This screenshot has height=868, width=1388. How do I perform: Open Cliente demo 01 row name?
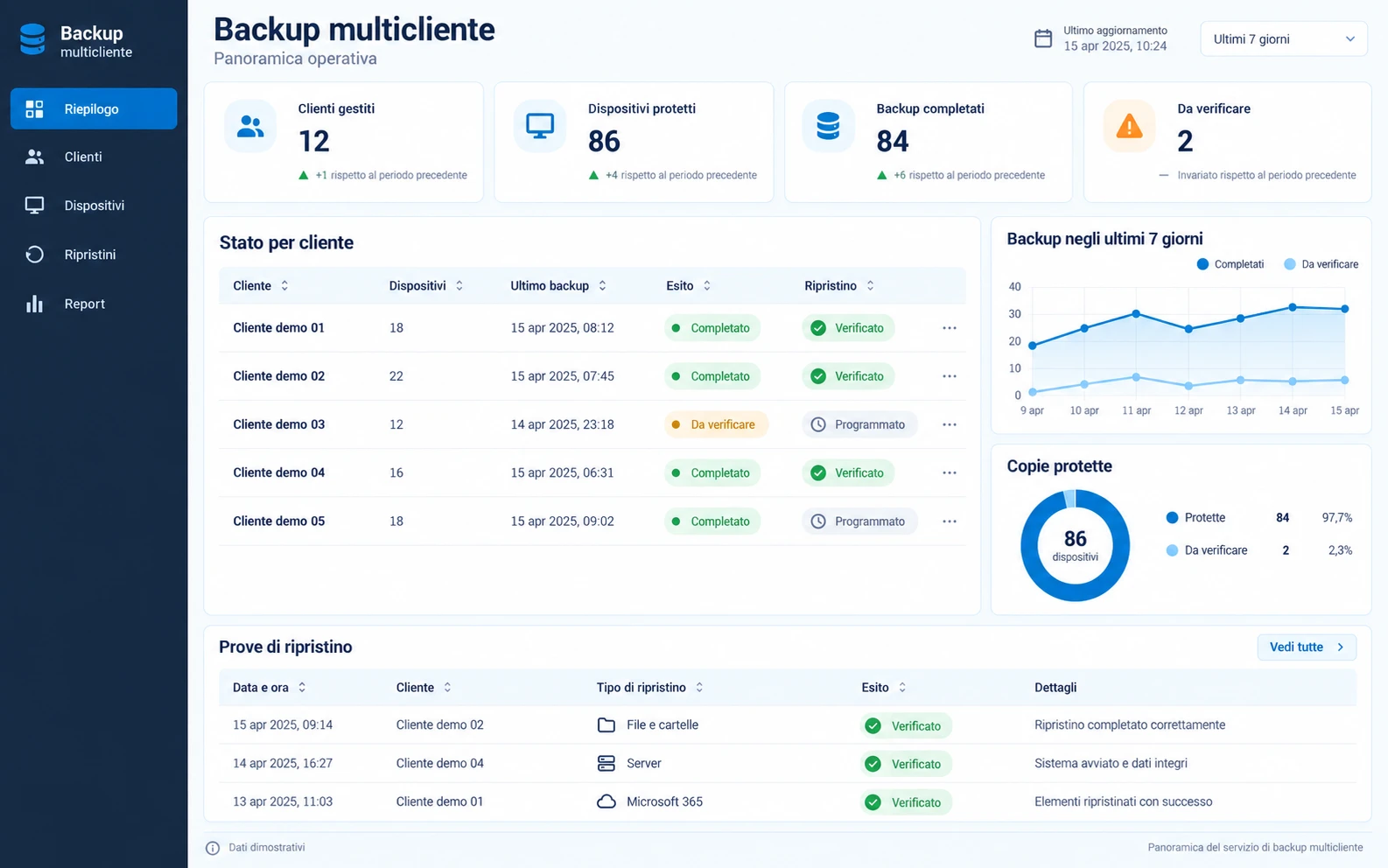(x=278, y=328)
